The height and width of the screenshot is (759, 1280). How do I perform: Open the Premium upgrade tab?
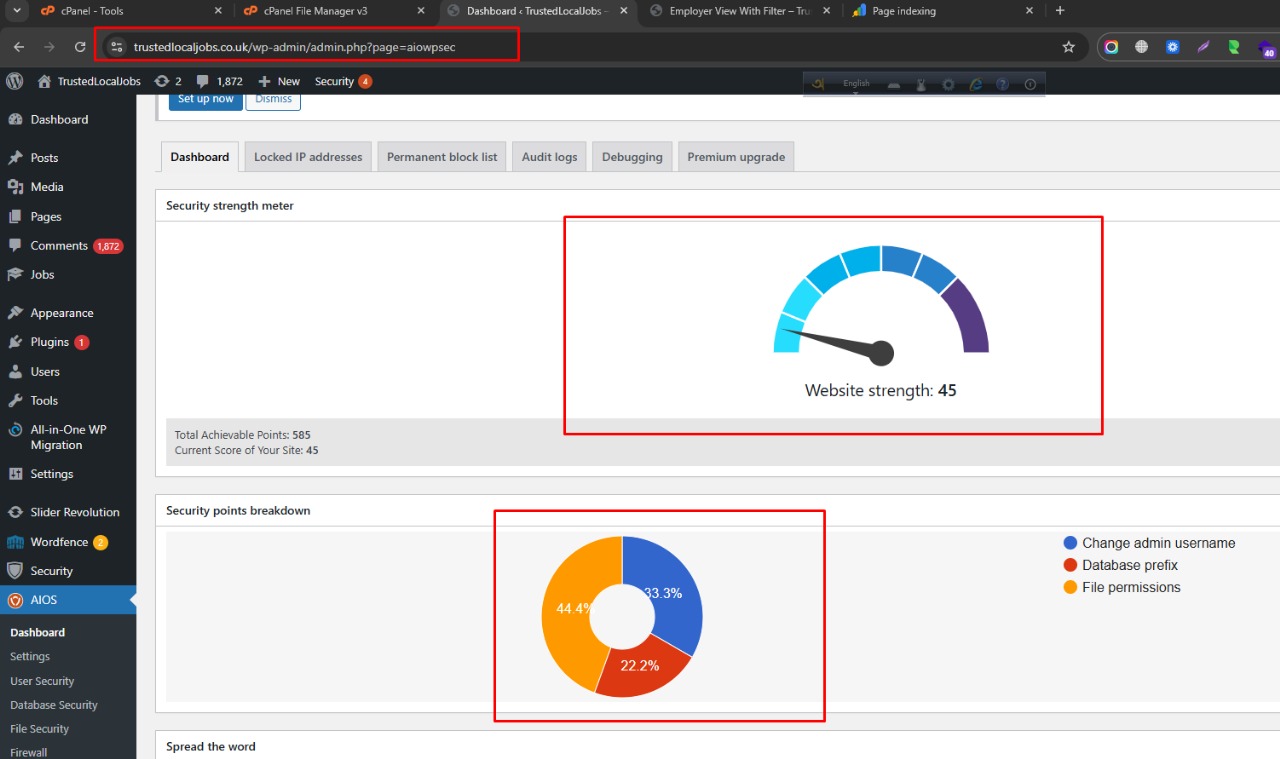tap(736, 157)
